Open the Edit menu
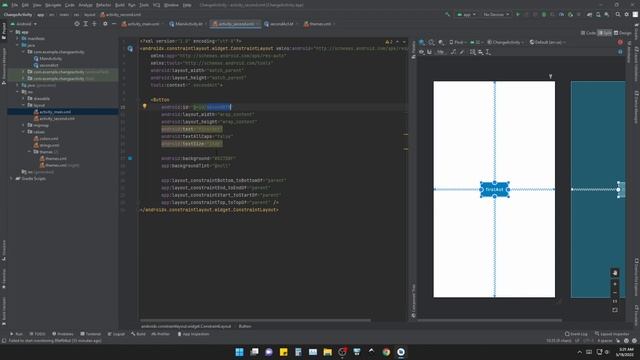 25,5
